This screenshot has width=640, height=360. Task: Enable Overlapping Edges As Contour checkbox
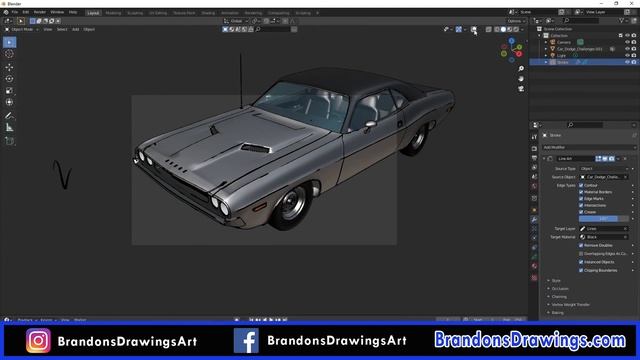(x=581, y=254)
